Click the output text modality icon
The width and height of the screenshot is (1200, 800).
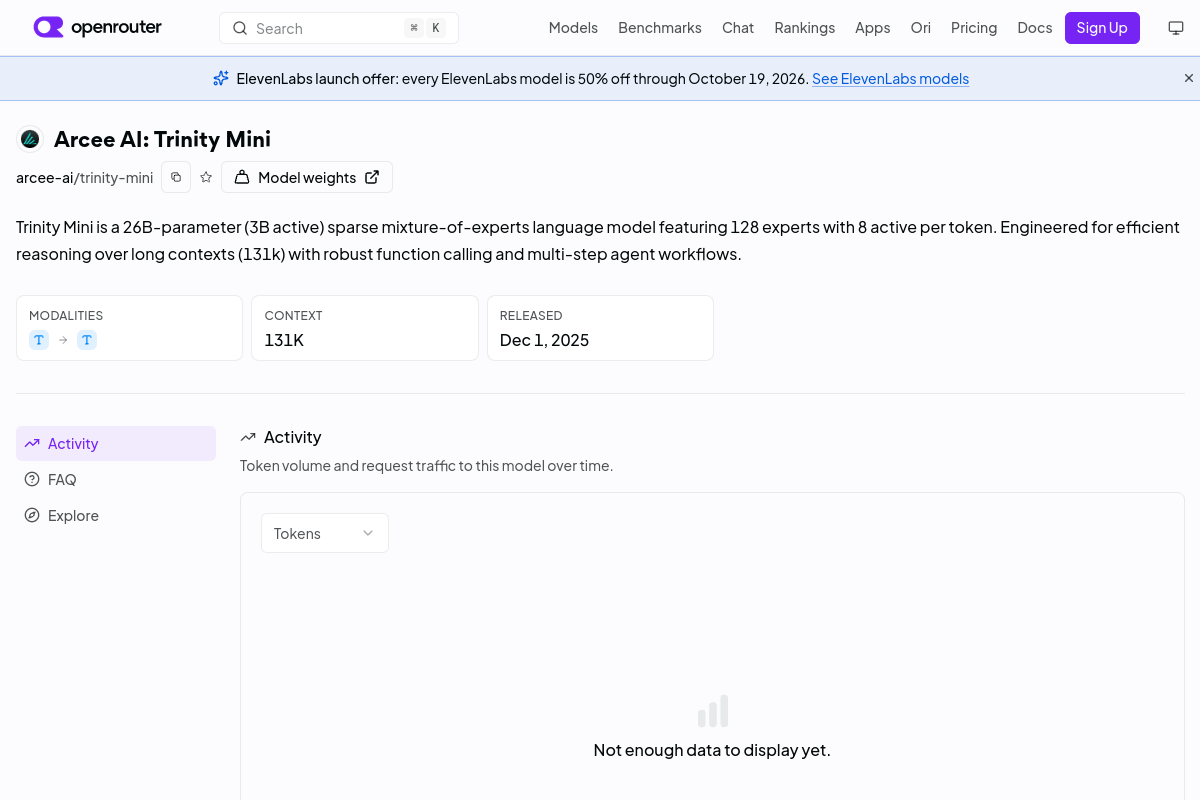87,340
